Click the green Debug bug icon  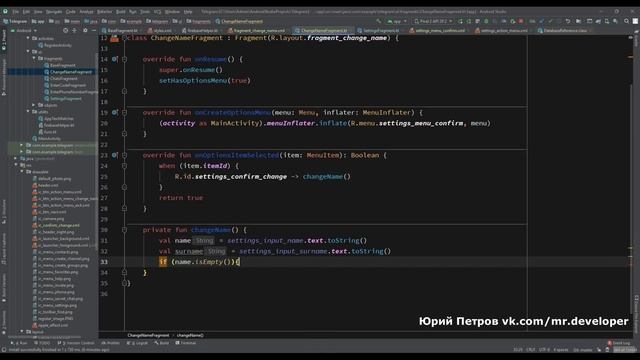click(486, 21)
